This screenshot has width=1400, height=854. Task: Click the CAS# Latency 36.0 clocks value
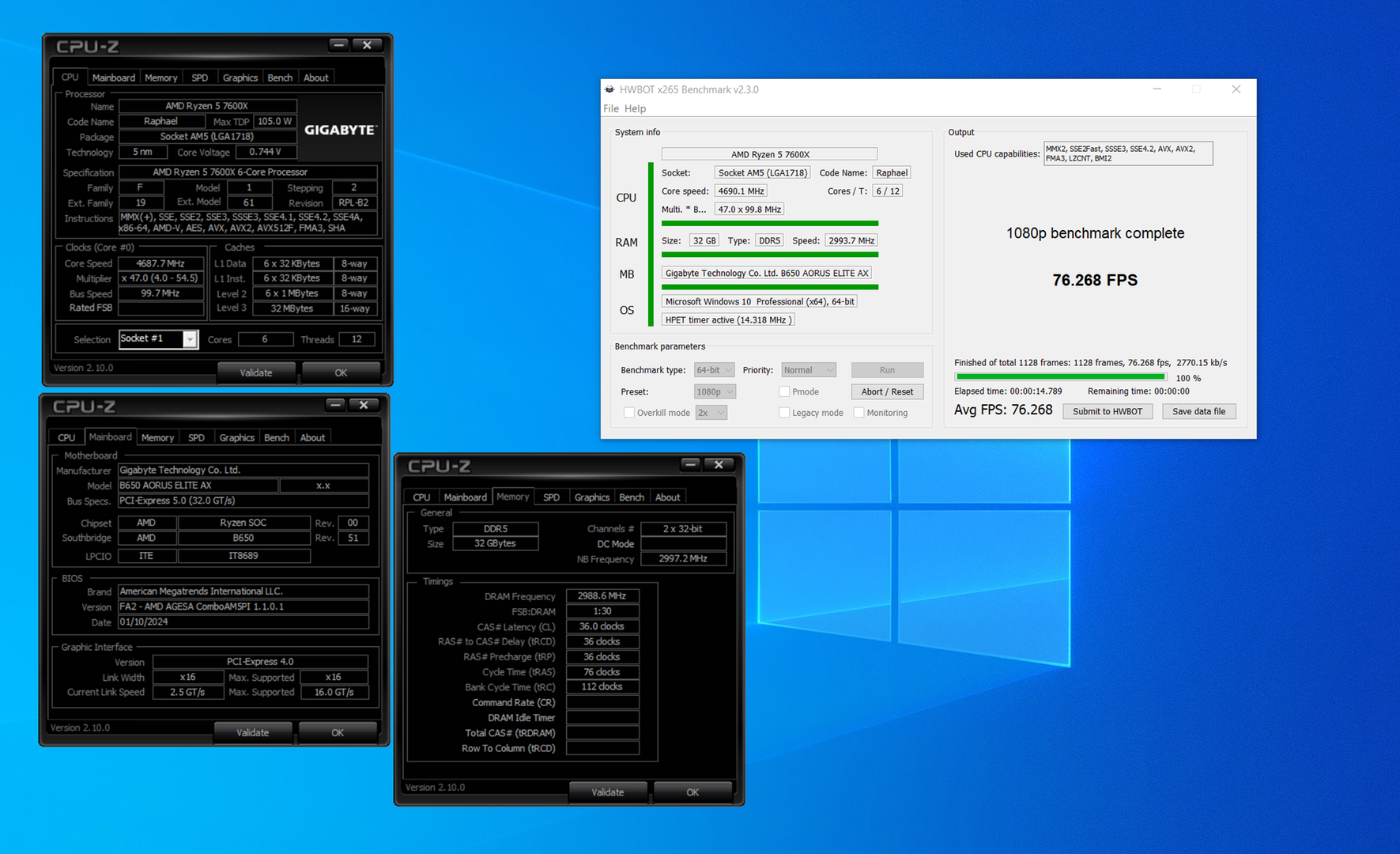[x=602, y=626]
